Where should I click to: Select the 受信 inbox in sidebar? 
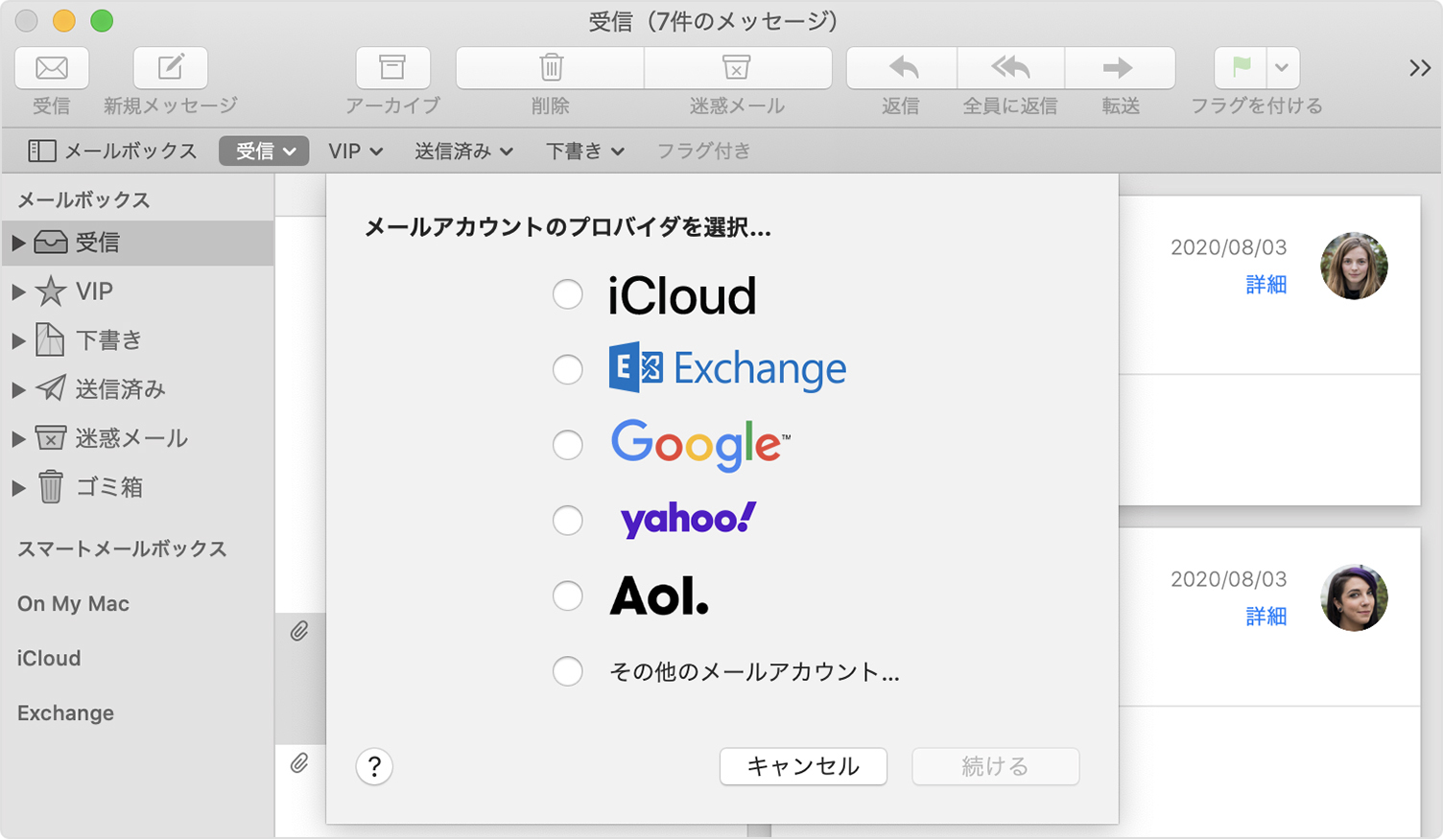click(x=137, y=243)
